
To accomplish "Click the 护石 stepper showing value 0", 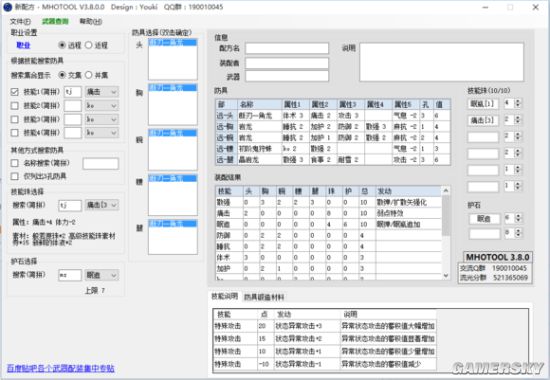I will point(518,233).
